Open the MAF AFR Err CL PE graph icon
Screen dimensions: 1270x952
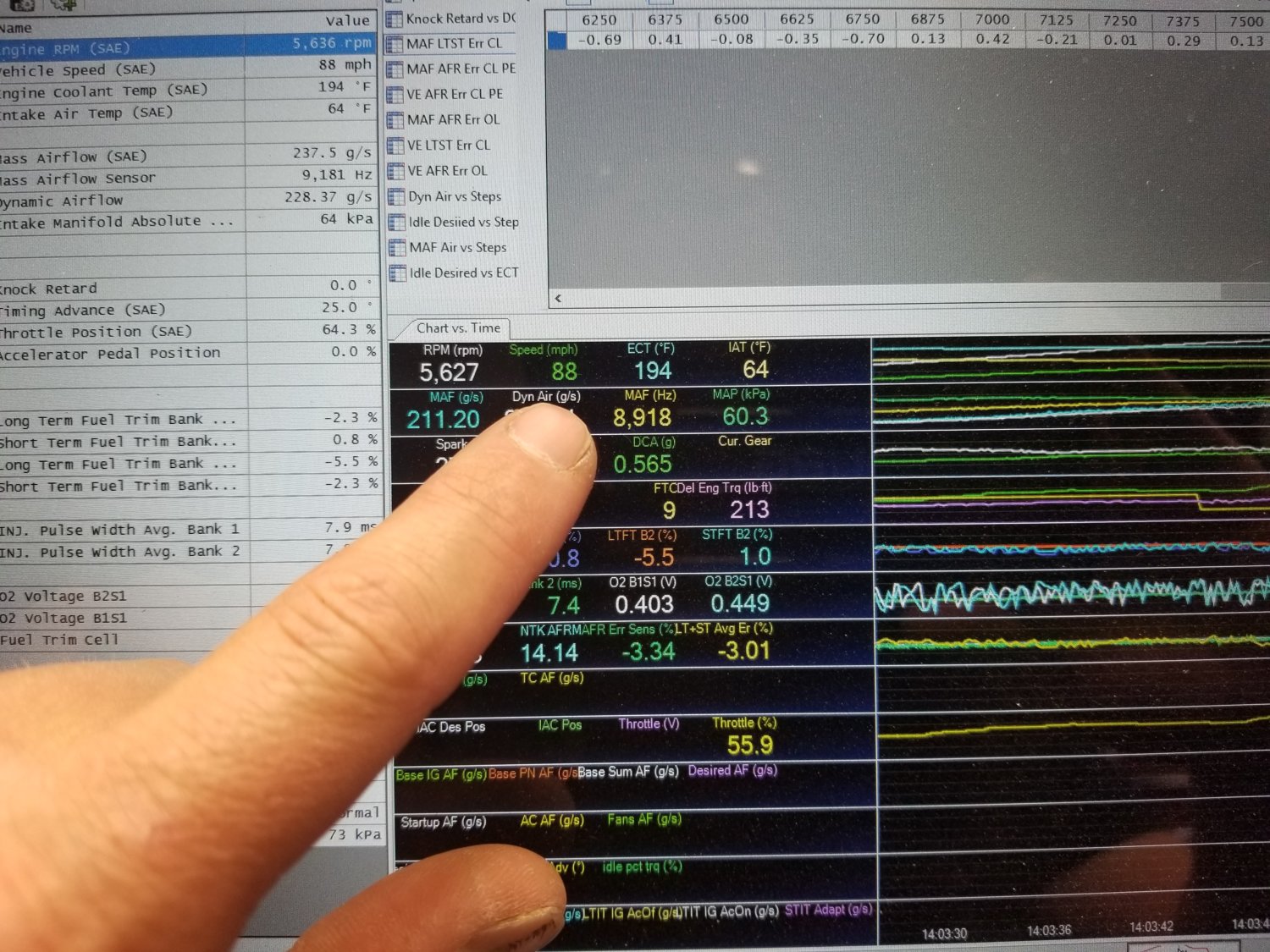pyautogui.click(x=395, y=69)
